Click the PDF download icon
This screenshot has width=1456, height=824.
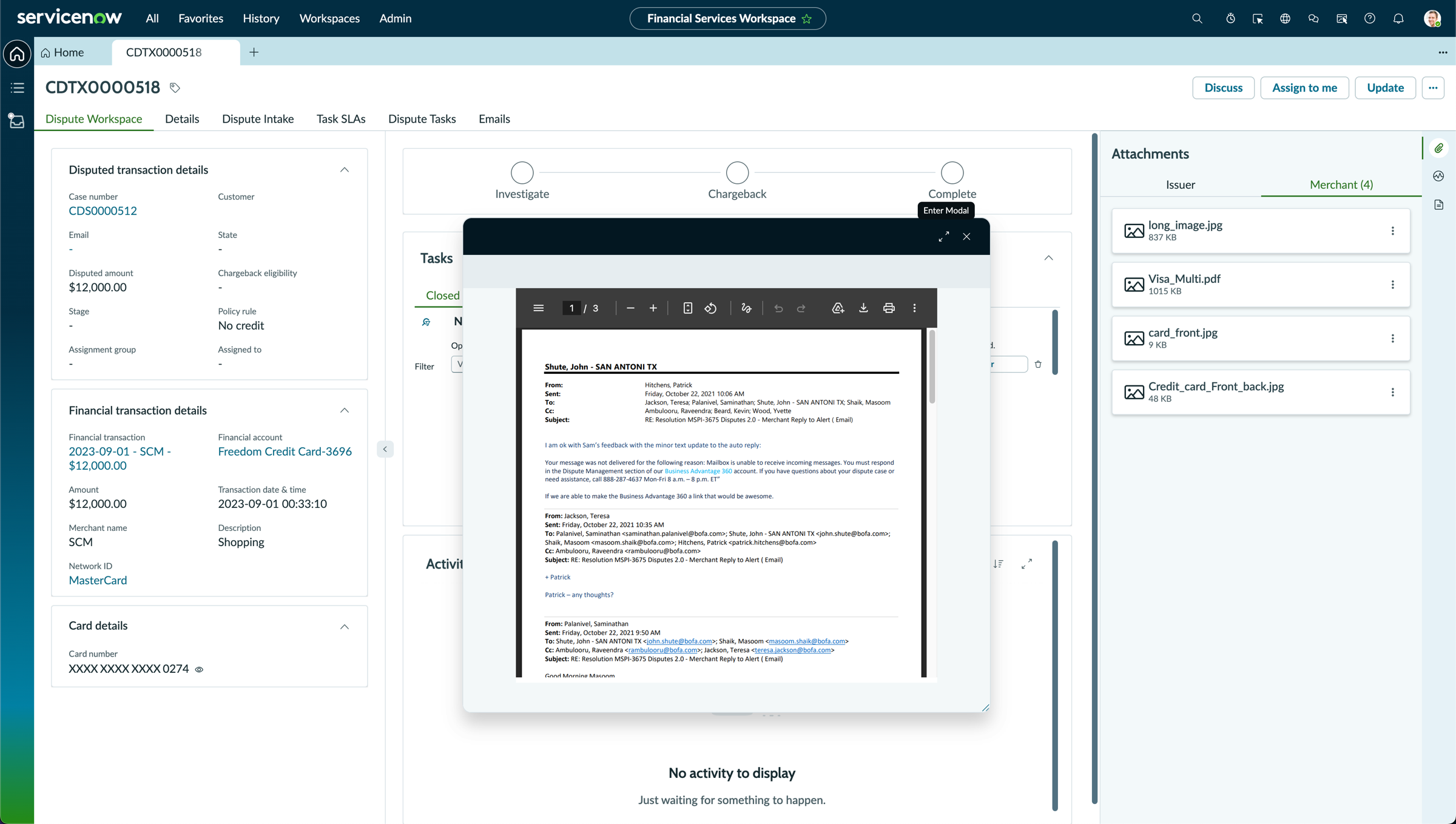click(863, 308)
